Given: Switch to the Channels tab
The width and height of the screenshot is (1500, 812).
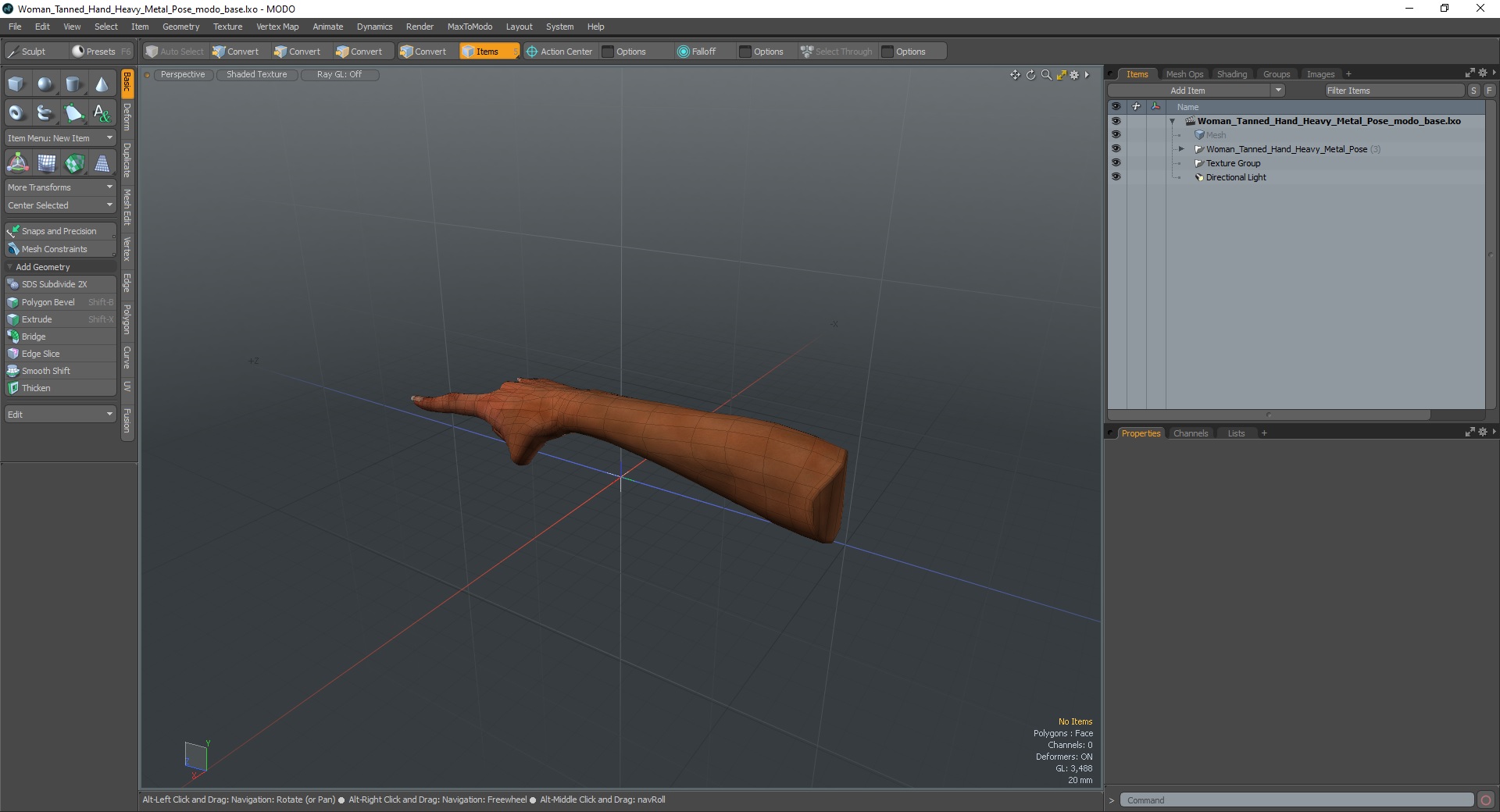Looking at the screenshot, I should [1191, 433].
